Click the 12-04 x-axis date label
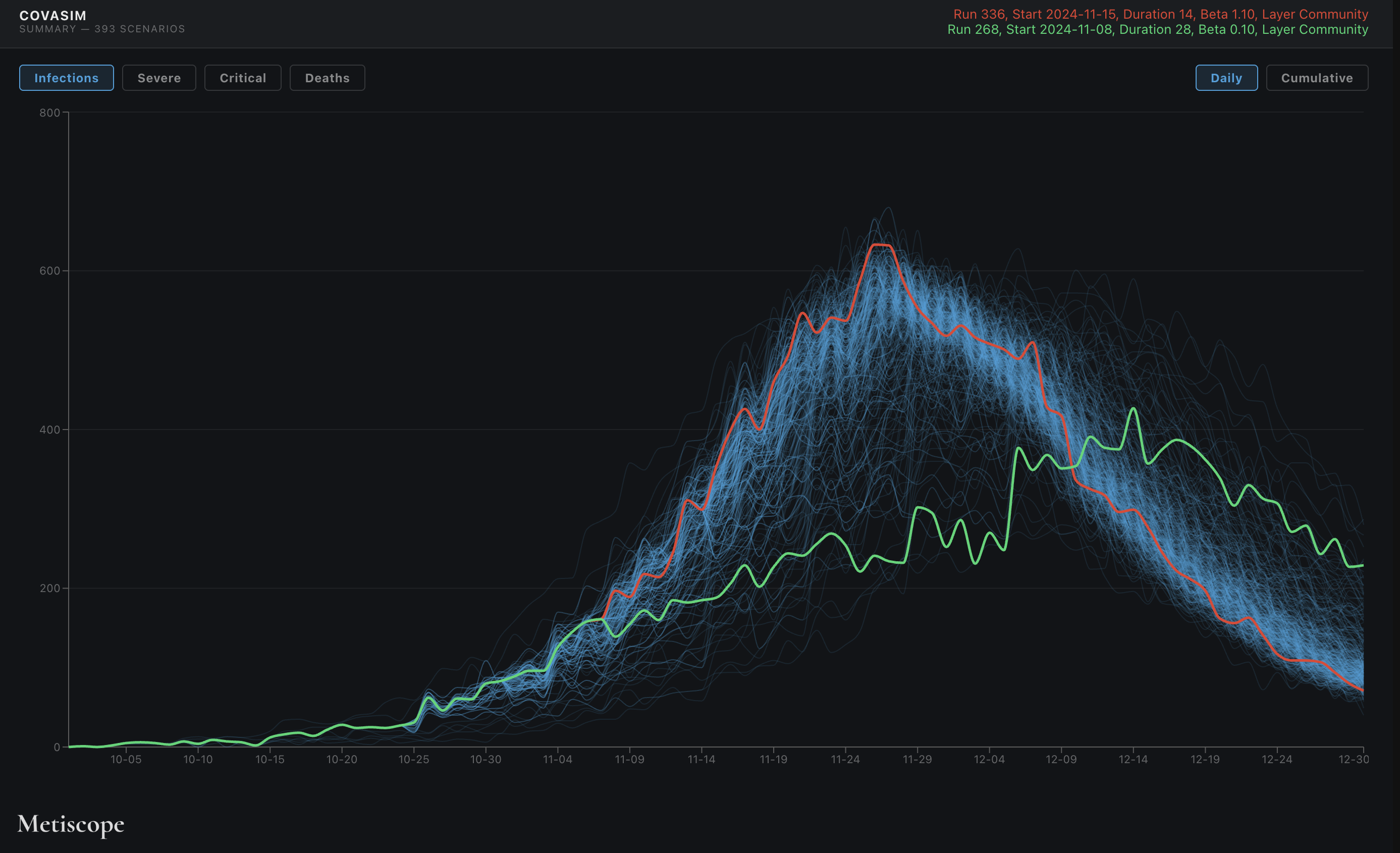This screenshot has width=1400, height=853. pos(989,759)
